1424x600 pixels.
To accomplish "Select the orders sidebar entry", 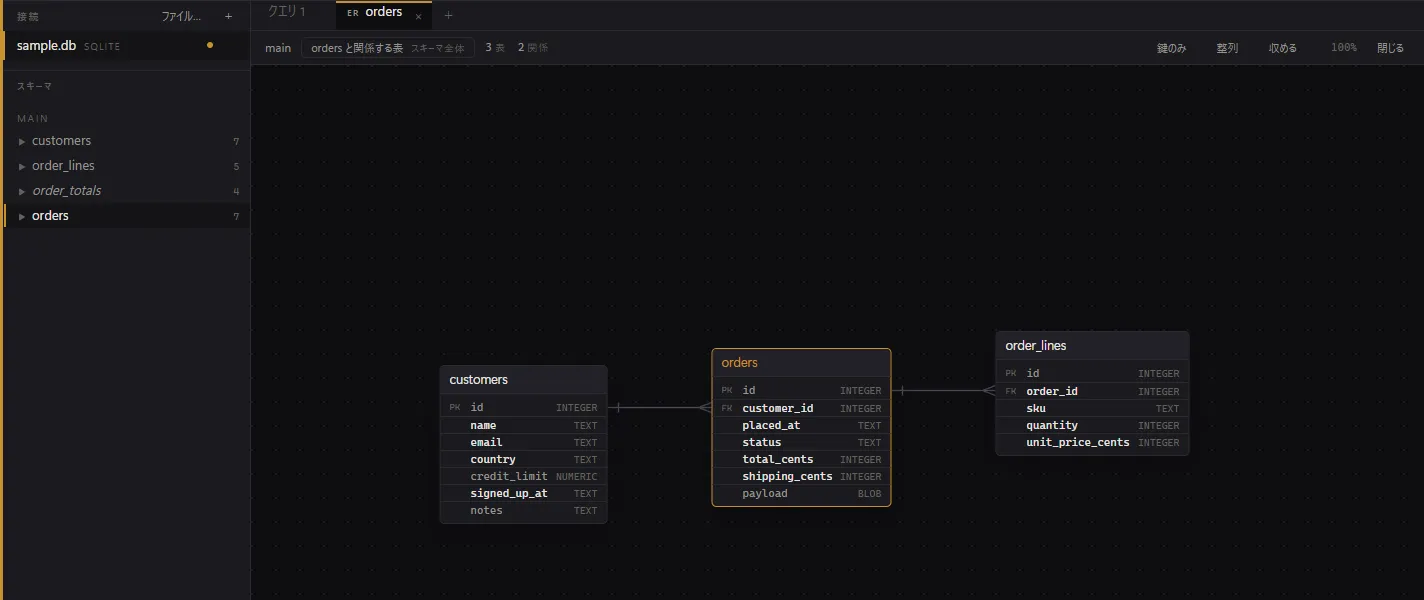I will pyautogui.click(x=127, y=216).
